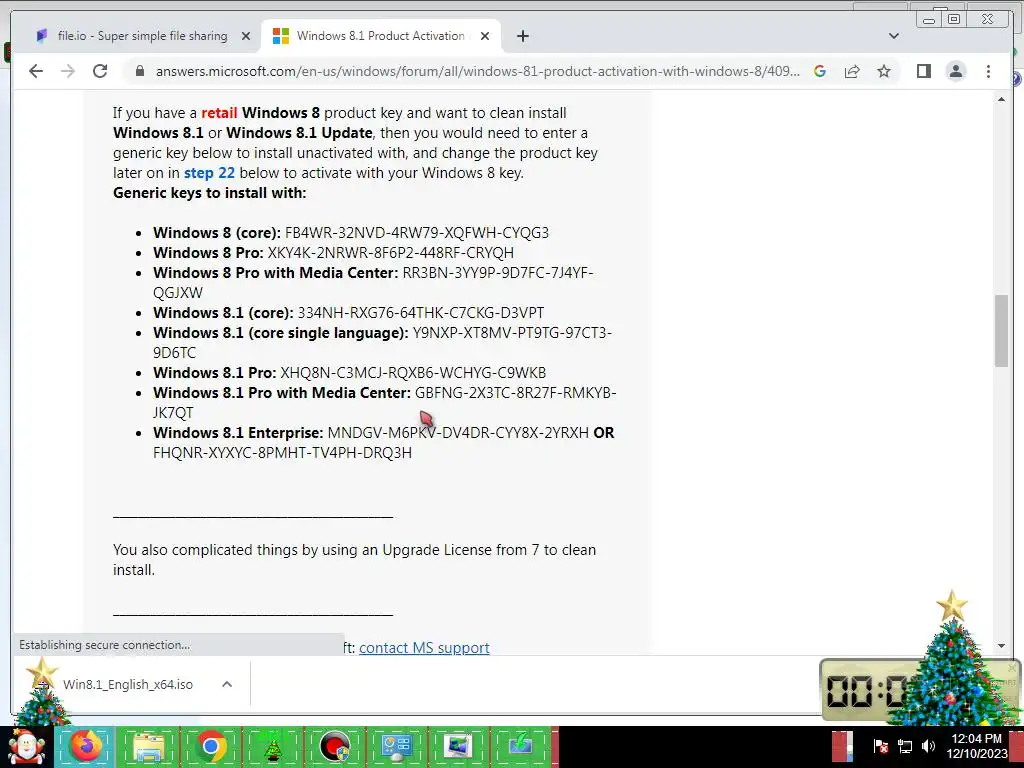Open the monitor picture taskbar icon
Viewport: 1024px width, 768px height.
[458, 746]
